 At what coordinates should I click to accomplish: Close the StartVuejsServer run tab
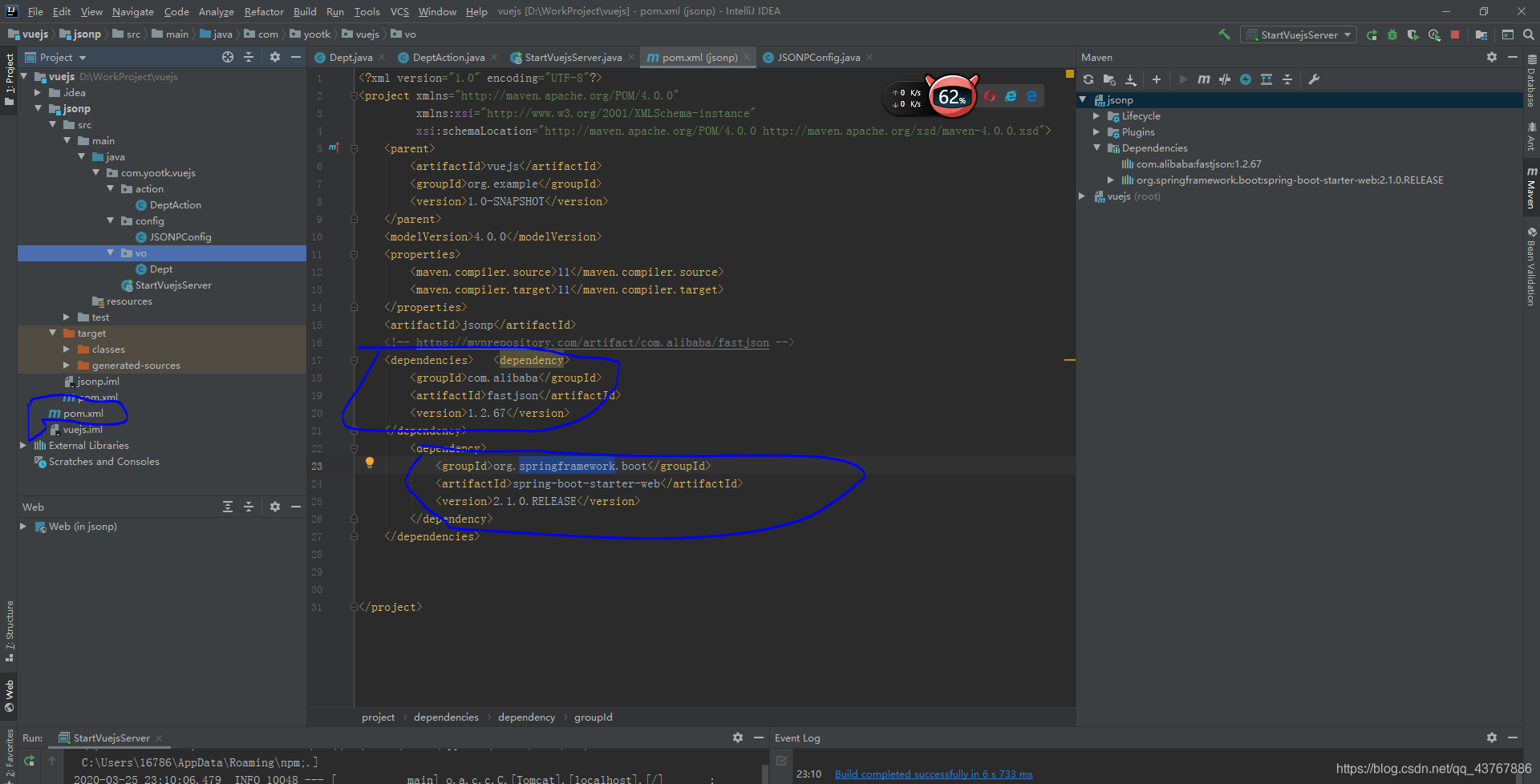pyautogui.click(x=159, y=738)
